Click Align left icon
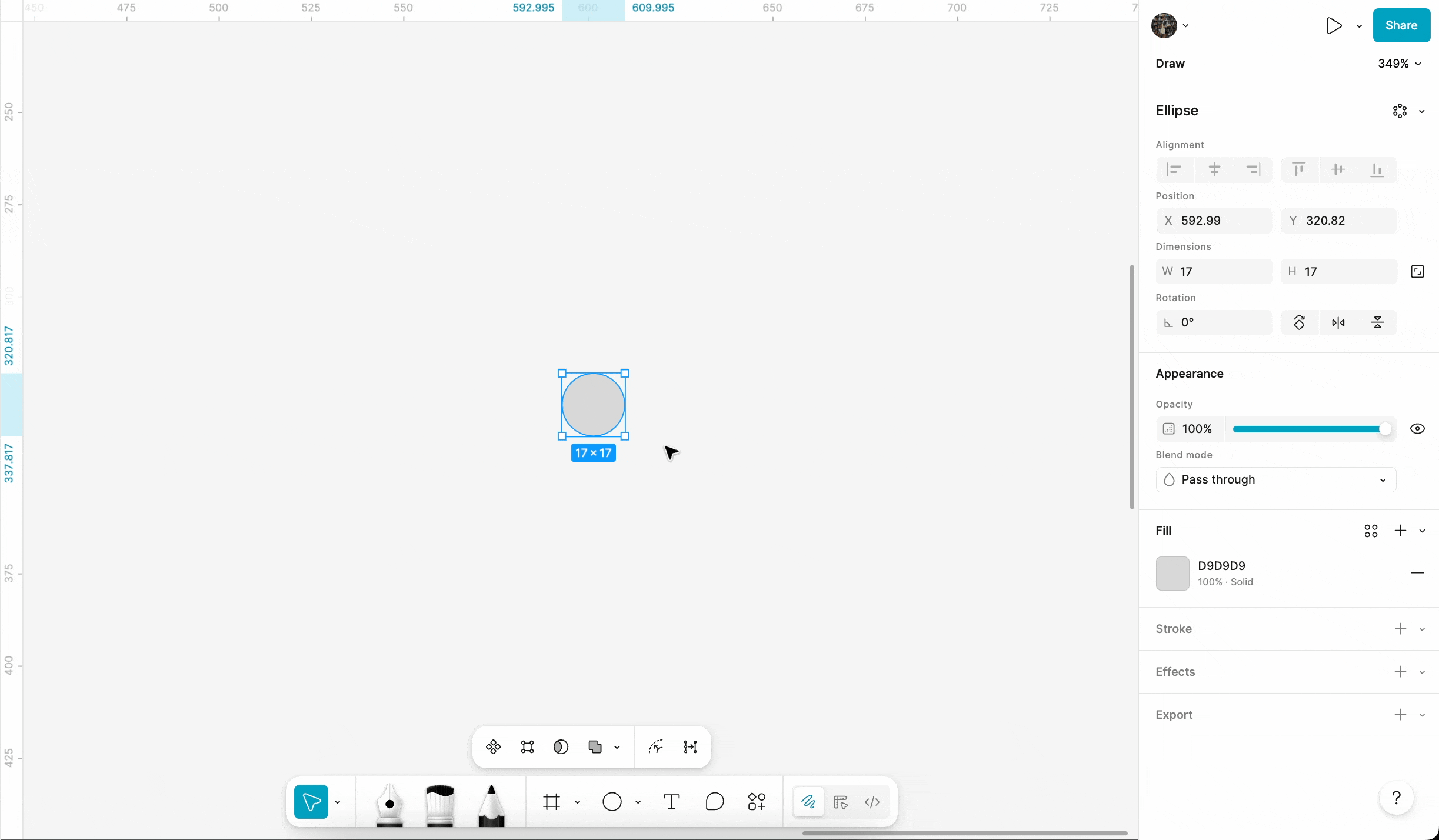 point(1174,170)
